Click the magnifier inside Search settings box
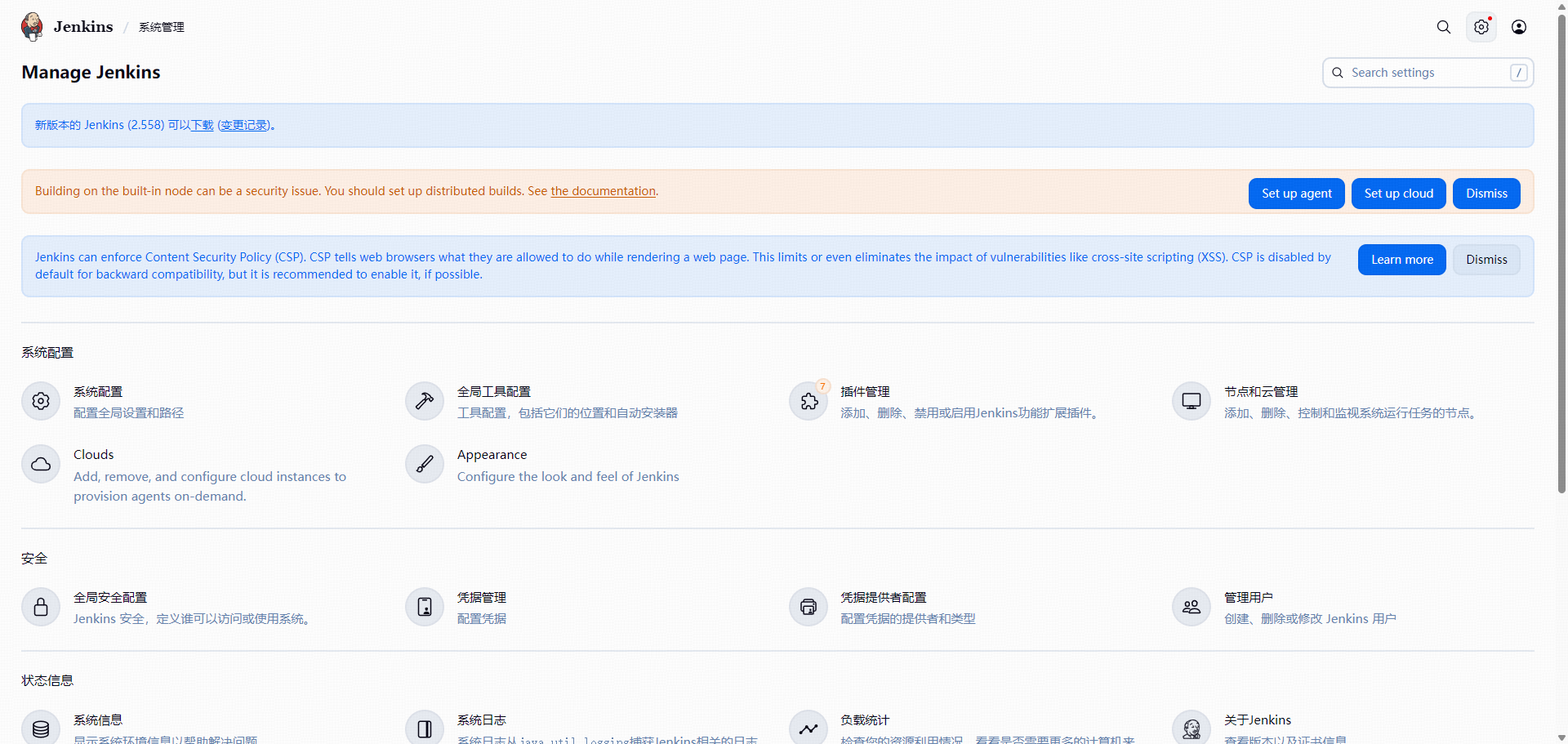The width and height of the screenshot is (1568, 744). 1338,73
